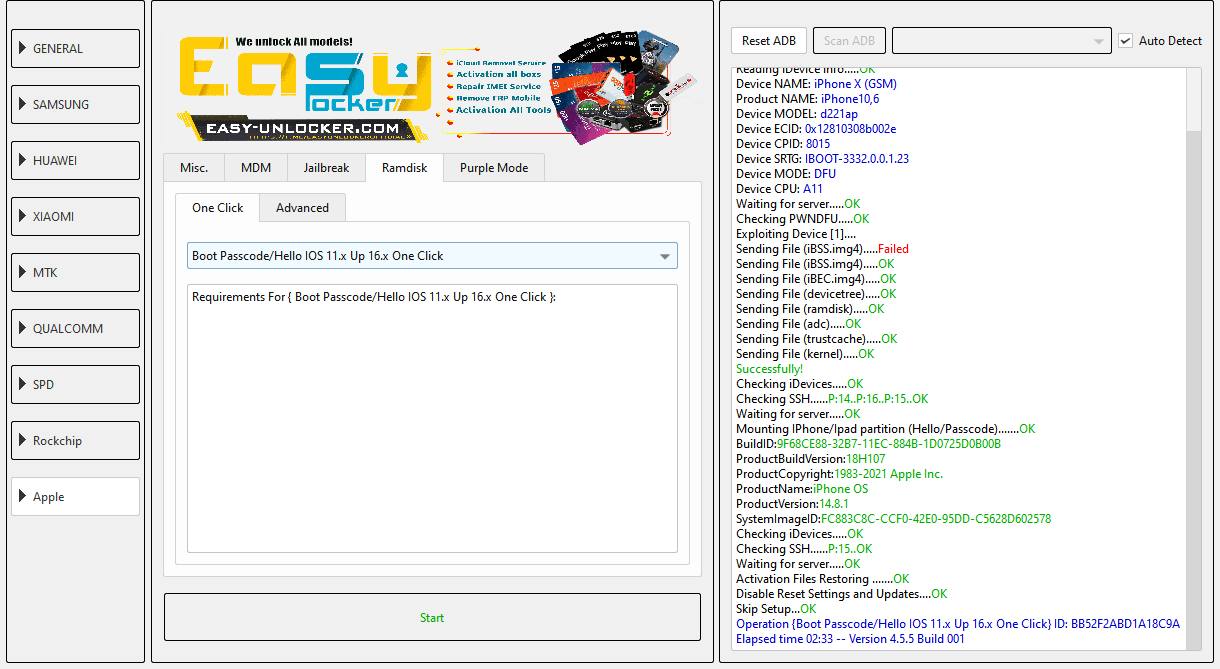Click the 'Product NAME: iPhone10,6' log line
This screenshot has height=669, width=1220.
click(808, 98)
